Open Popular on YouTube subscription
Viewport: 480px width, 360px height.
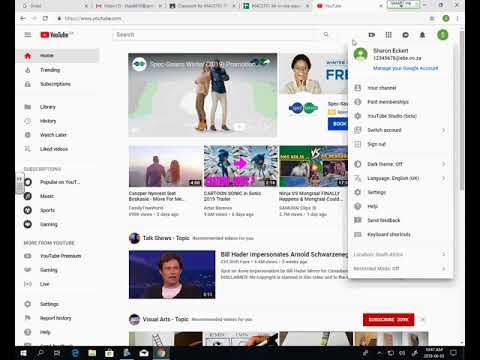click(57, 182)
